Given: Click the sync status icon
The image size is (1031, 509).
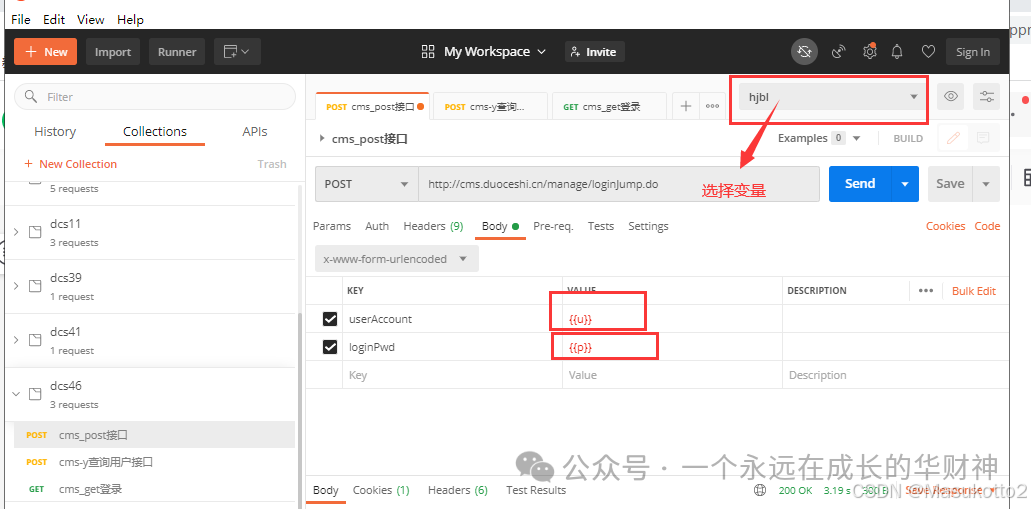Looking at the screenshot, I should click(804, 51).
